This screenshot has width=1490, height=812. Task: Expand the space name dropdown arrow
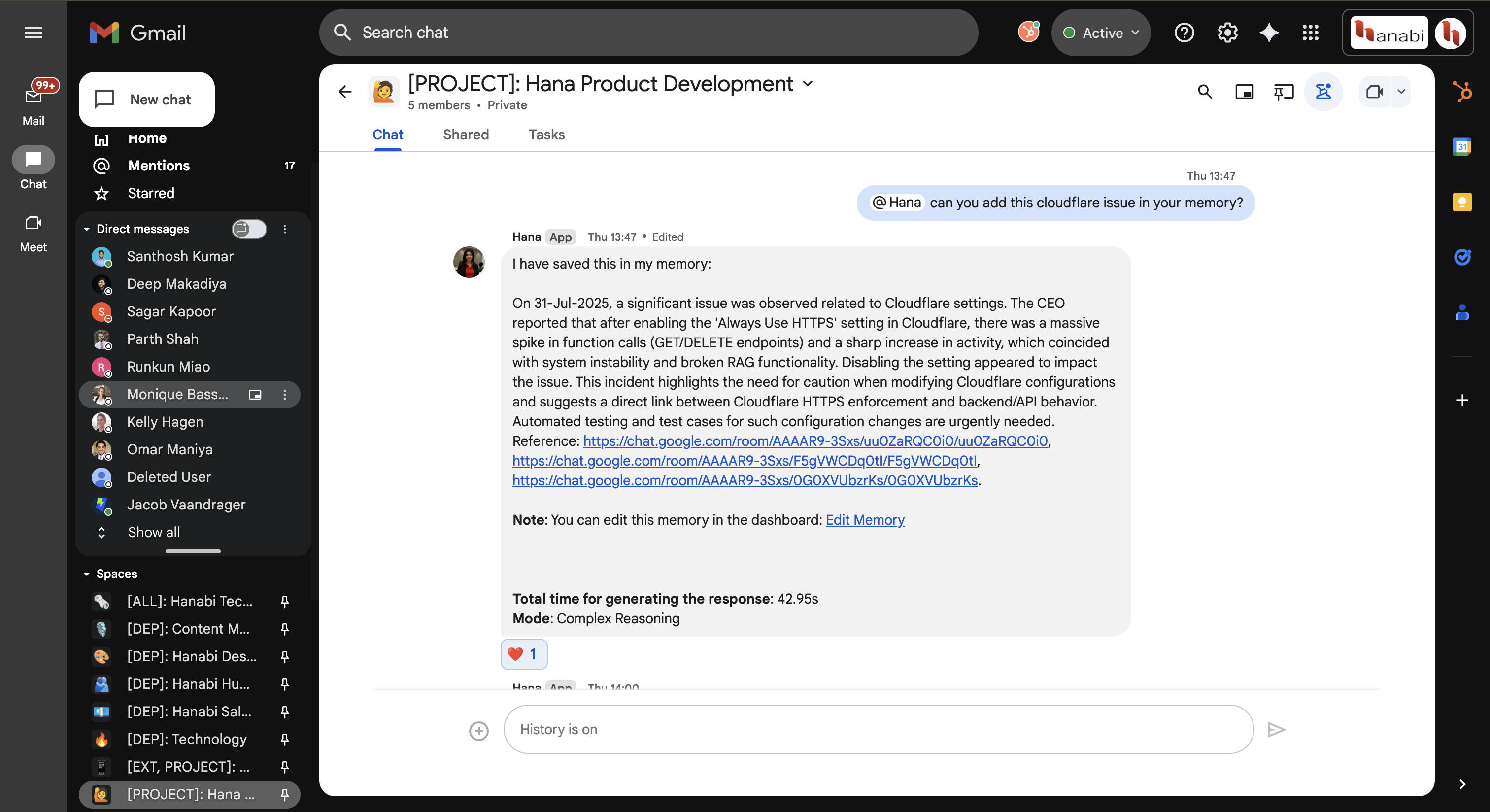pyautogui.click(x=808, y=84)
